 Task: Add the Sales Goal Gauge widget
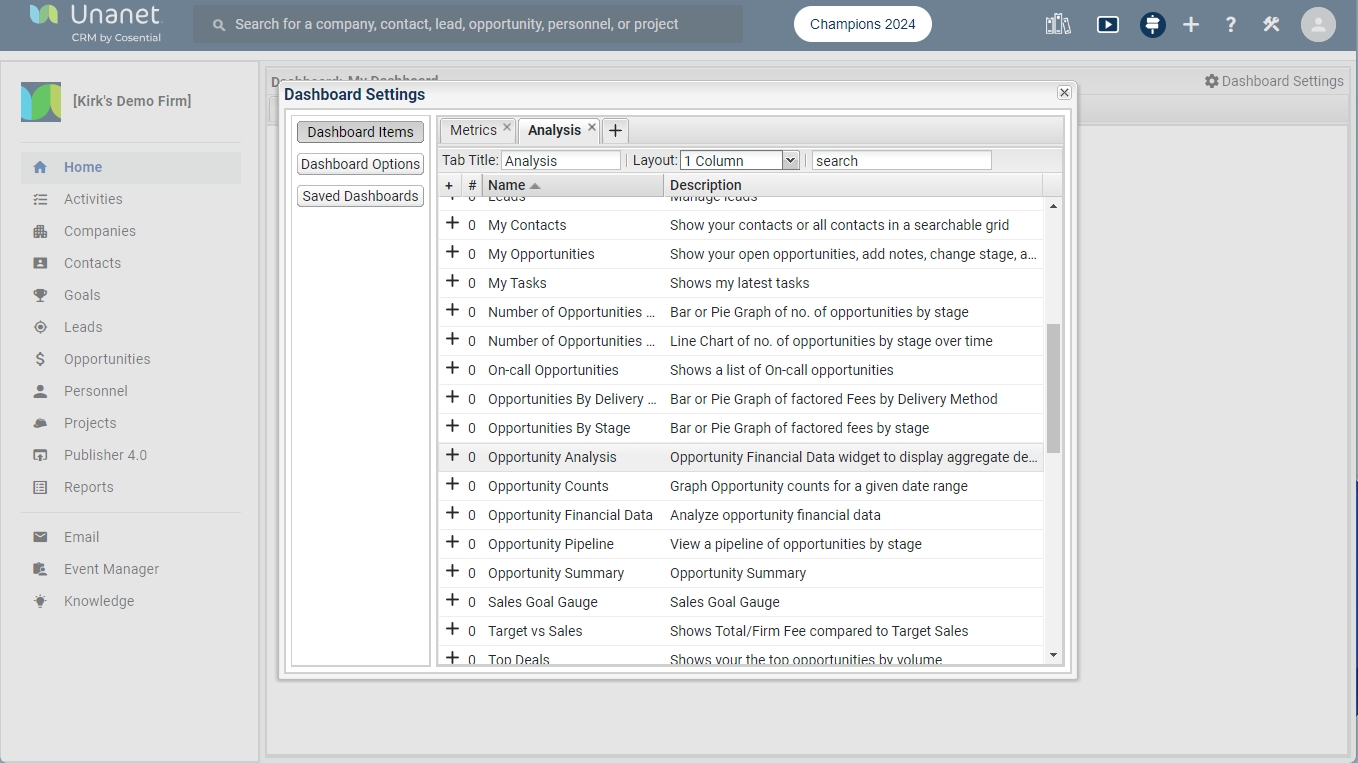[452, 601]
